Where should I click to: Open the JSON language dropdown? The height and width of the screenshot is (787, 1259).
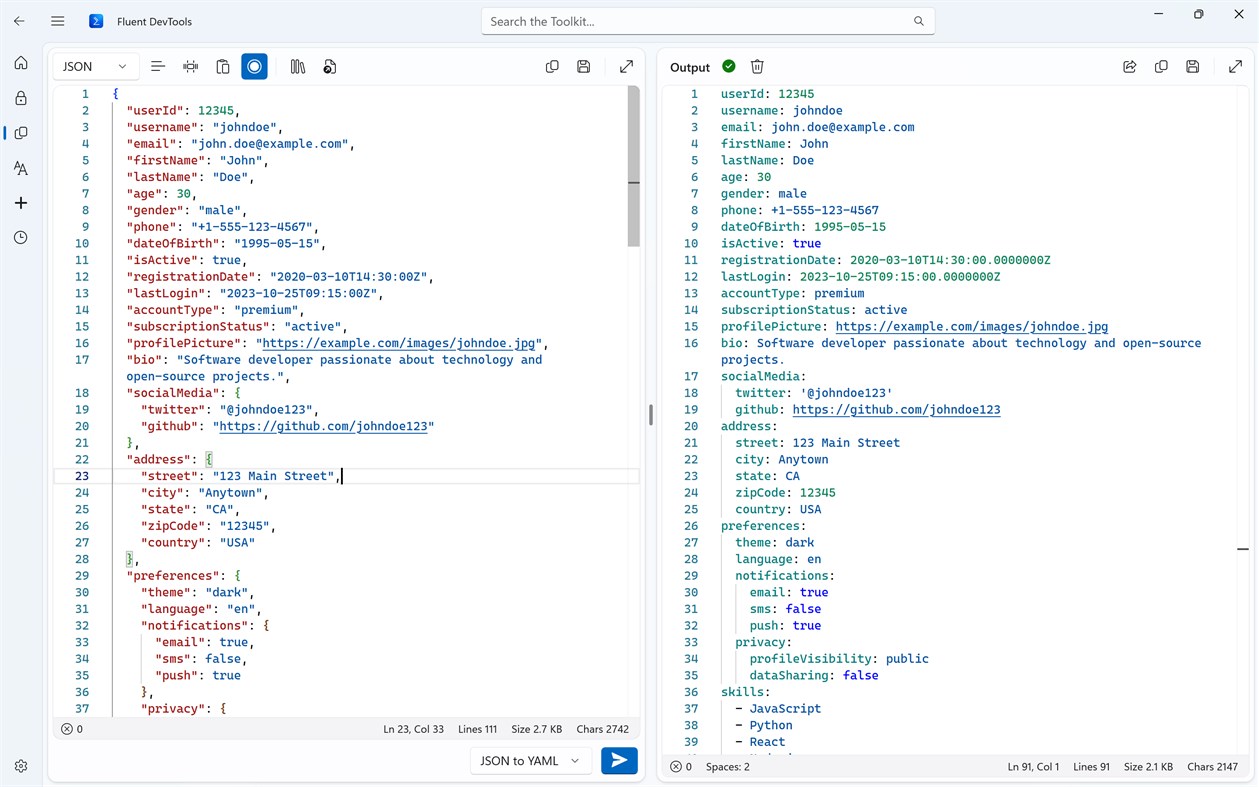[x=95, y=67]
